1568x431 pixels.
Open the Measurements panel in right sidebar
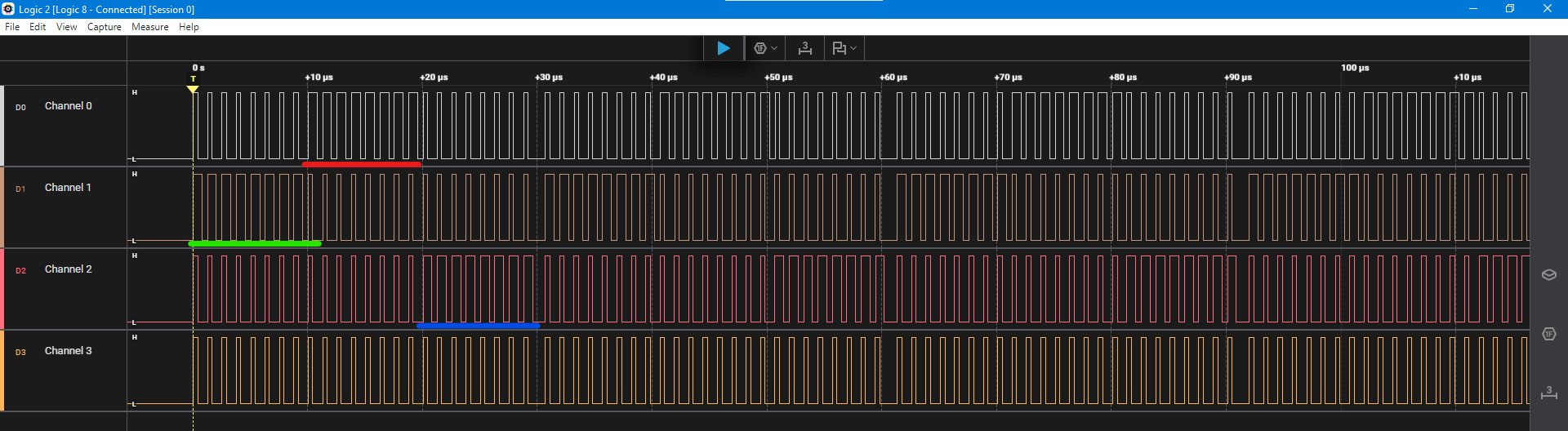[1548, 393]
